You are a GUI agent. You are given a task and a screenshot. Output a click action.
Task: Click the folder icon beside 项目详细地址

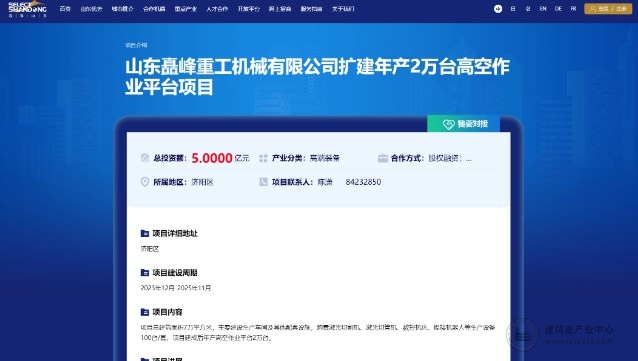point(144,233)
